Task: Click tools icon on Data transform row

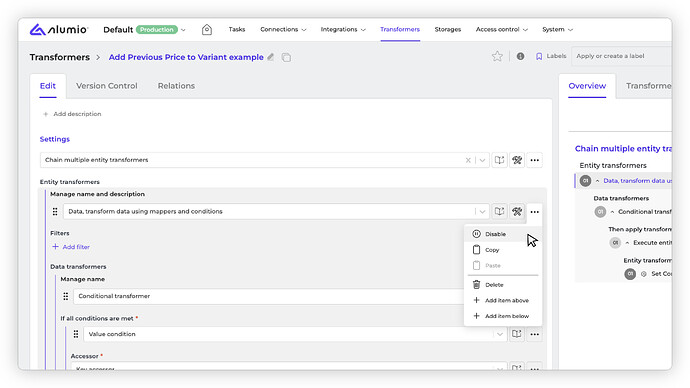Action: pos(517,212)
